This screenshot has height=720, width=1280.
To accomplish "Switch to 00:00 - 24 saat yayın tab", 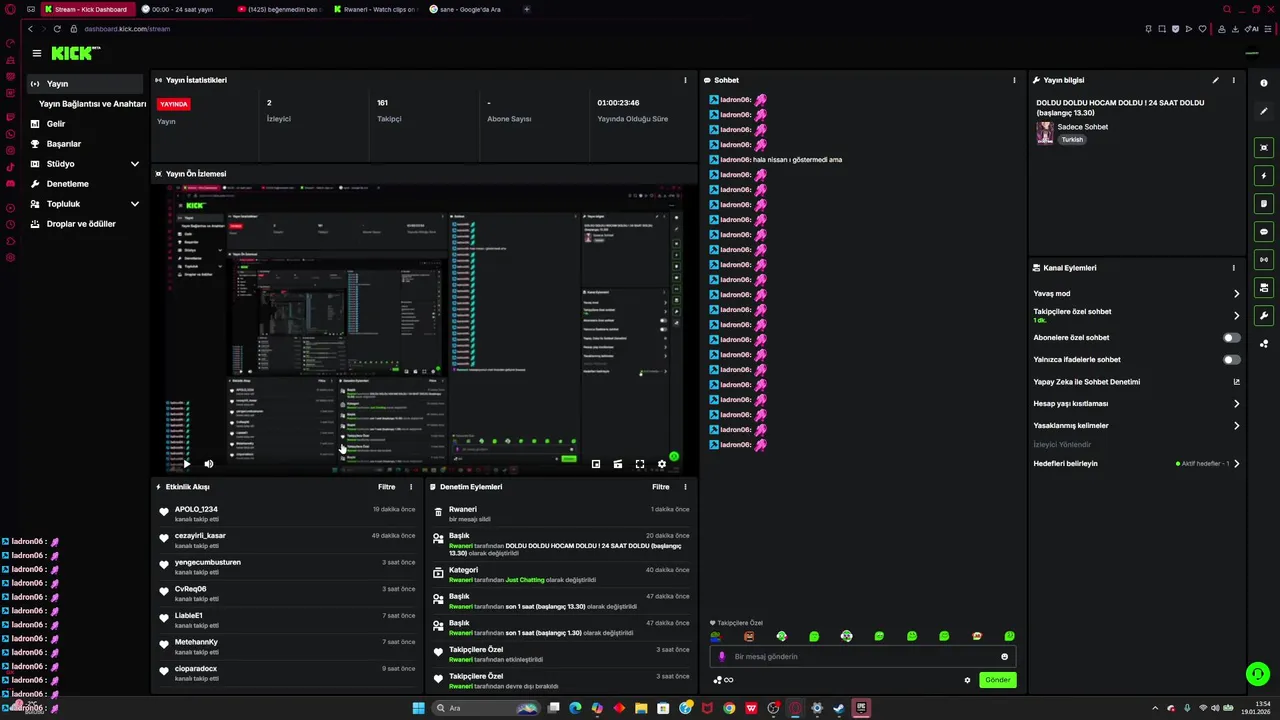I will pos(182,9).
